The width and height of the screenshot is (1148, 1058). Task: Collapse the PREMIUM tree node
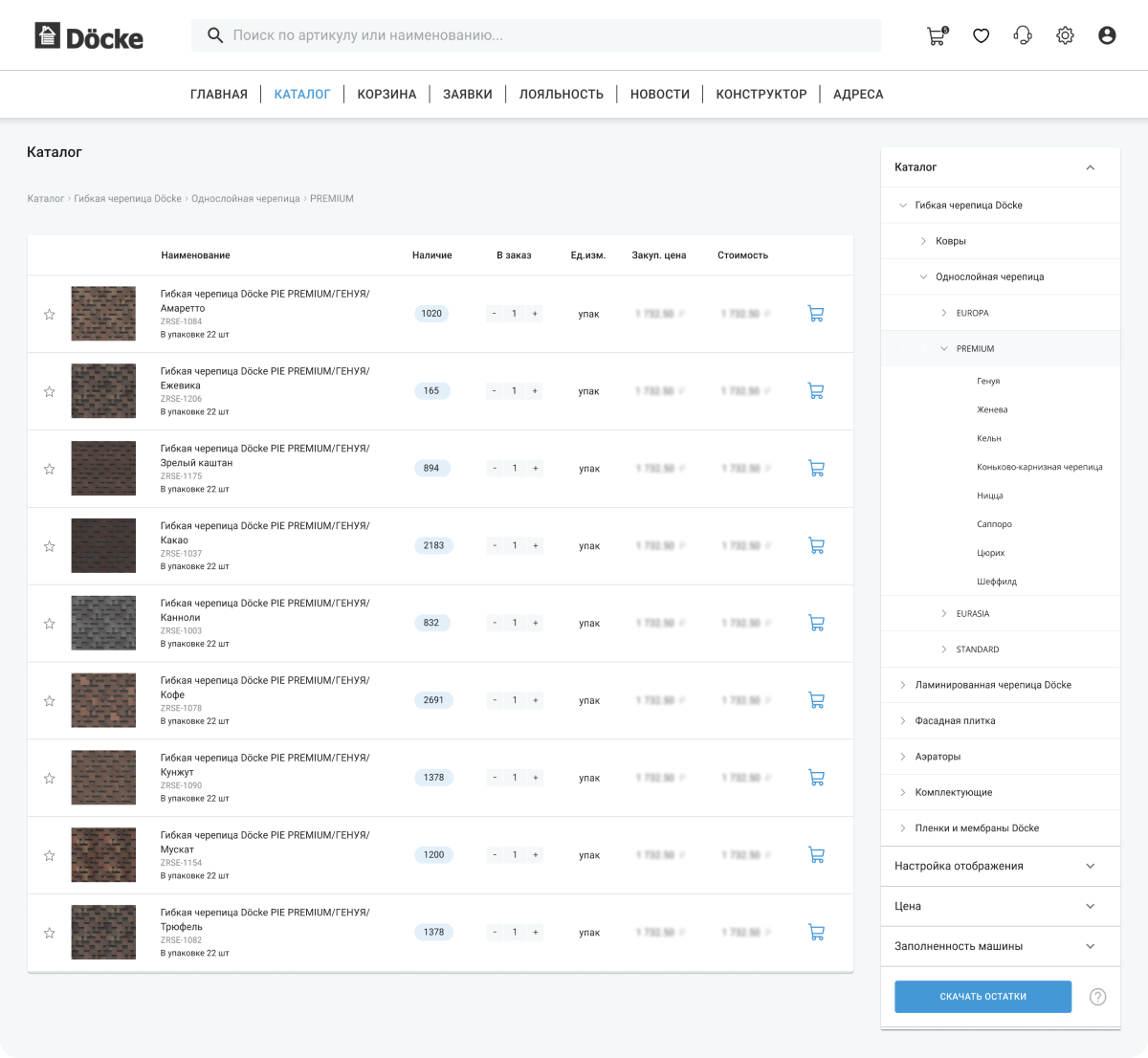(944, 349)
